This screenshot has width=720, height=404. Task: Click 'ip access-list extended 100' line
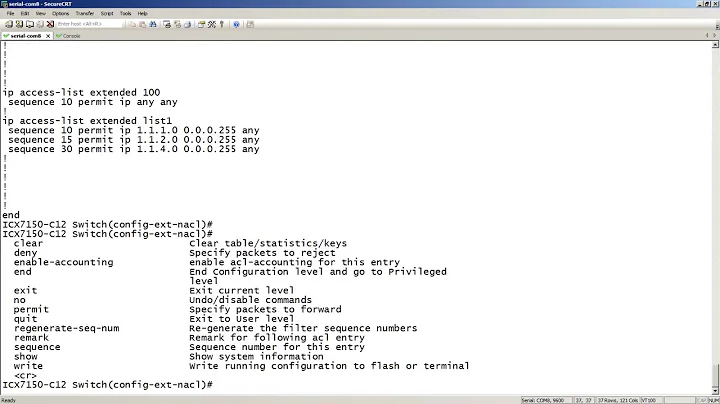pos(81,92)
